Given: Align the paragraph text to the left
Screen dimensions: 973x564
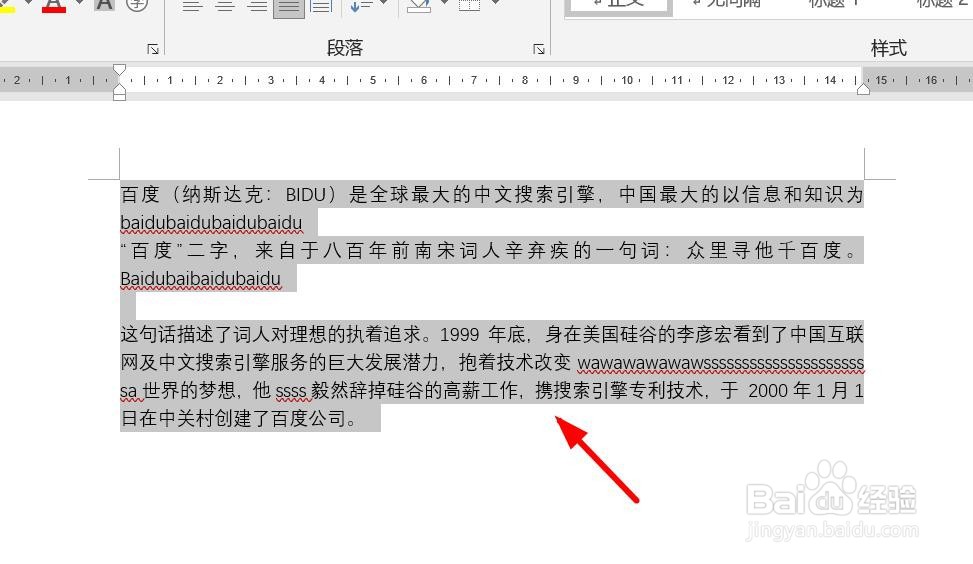Looking at the screenshot, I should click(x=192, y=6).
